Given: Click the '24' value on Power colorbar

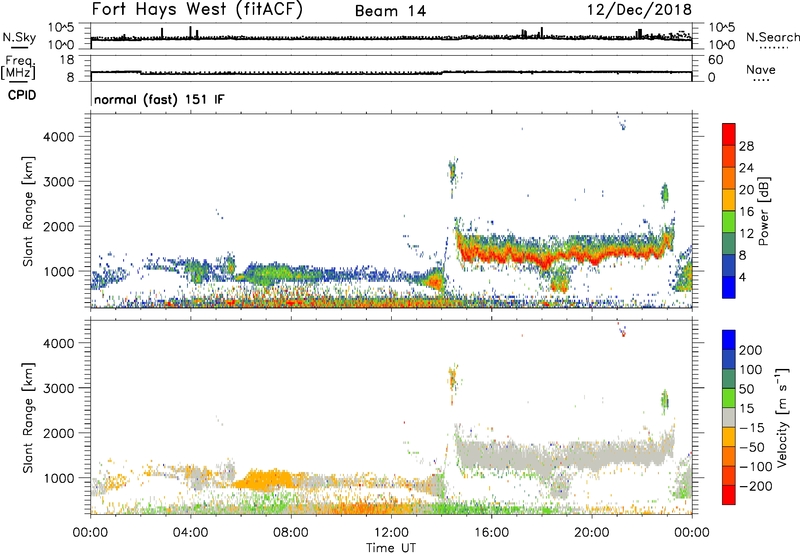Looking at the screenshot, I should (x=746, y=168).
